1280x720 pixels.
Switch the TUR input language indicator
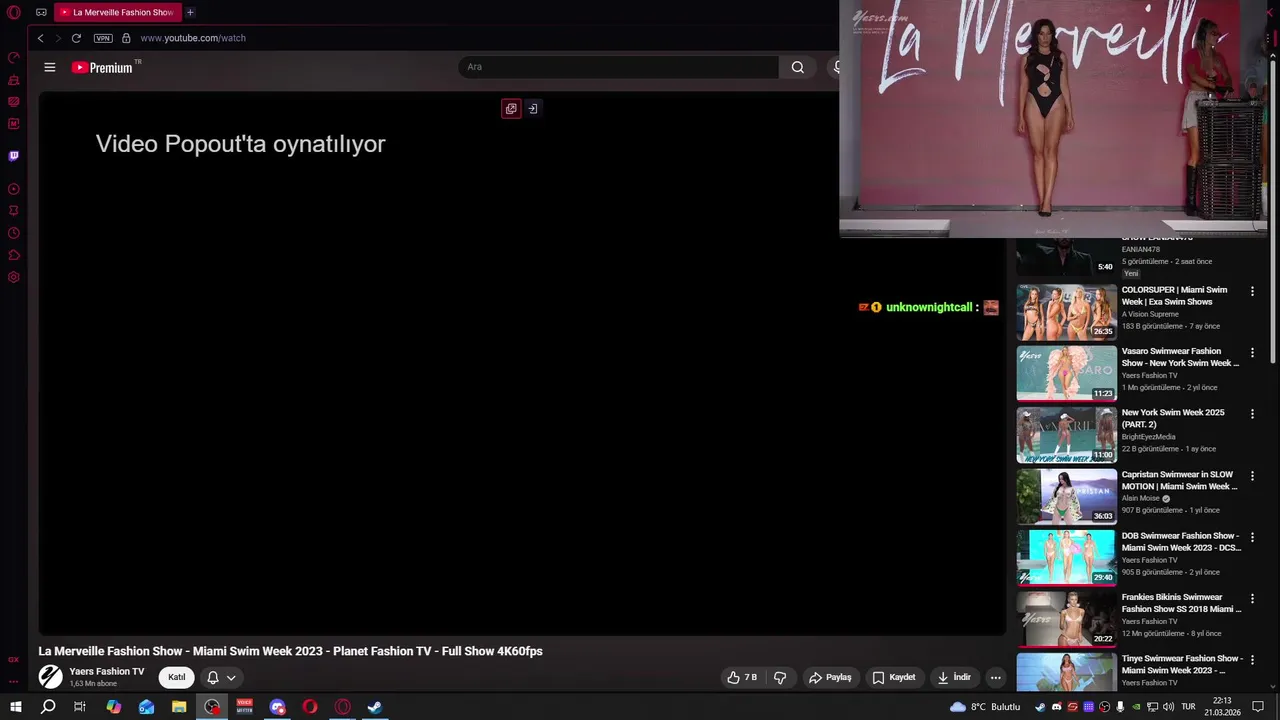click(x=1188, y=707)
